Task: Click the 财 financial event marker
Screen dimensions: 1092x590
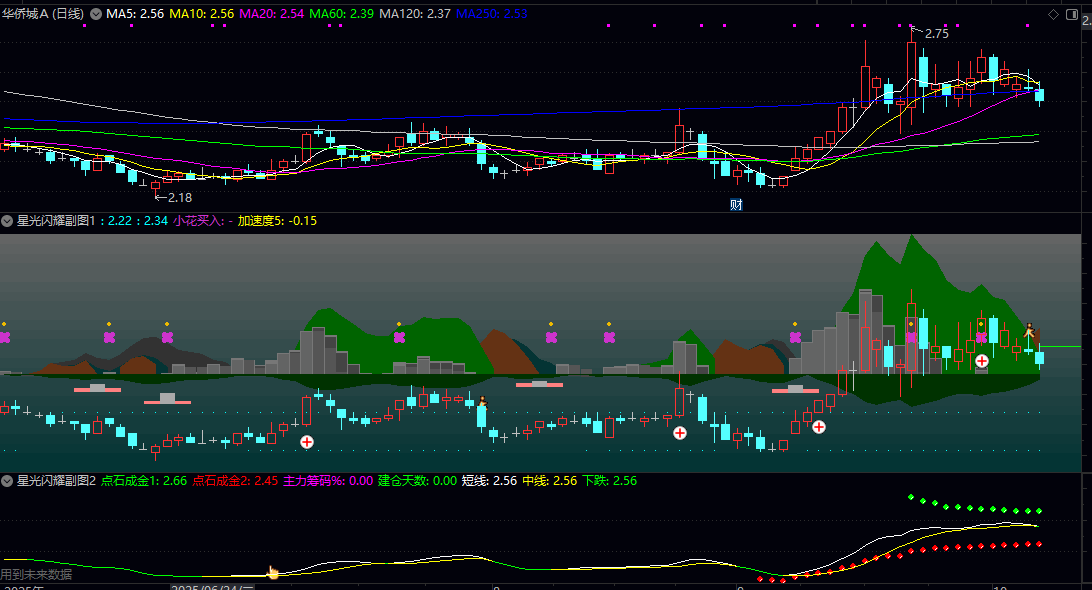Action: pyautogui.click(x=736, y=205)
